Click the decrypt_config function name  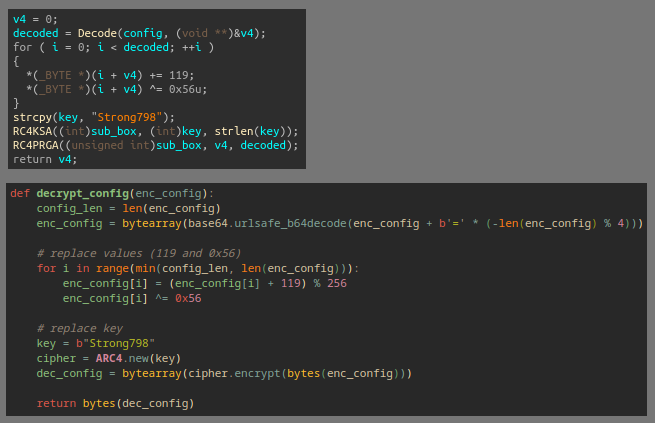[x=83, y=194]
